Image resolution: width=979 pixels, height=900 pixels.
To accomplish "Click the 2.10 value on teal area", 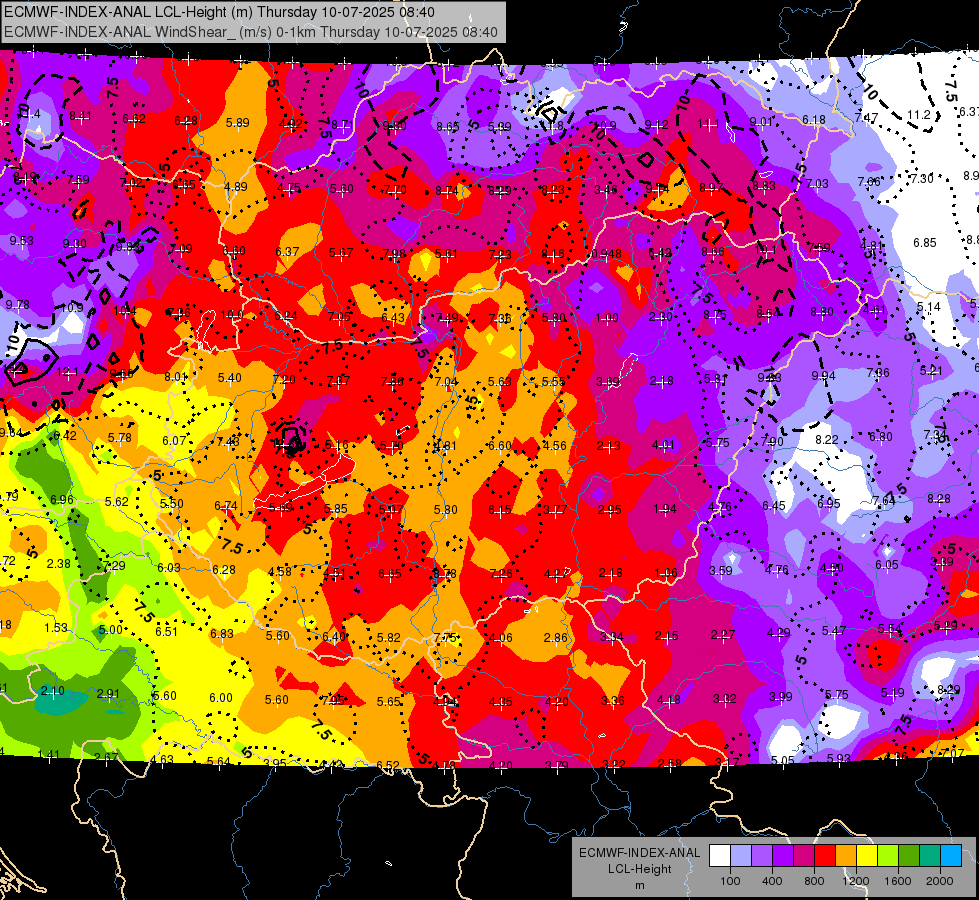I will pyautogui.click(x=52, y=691).
